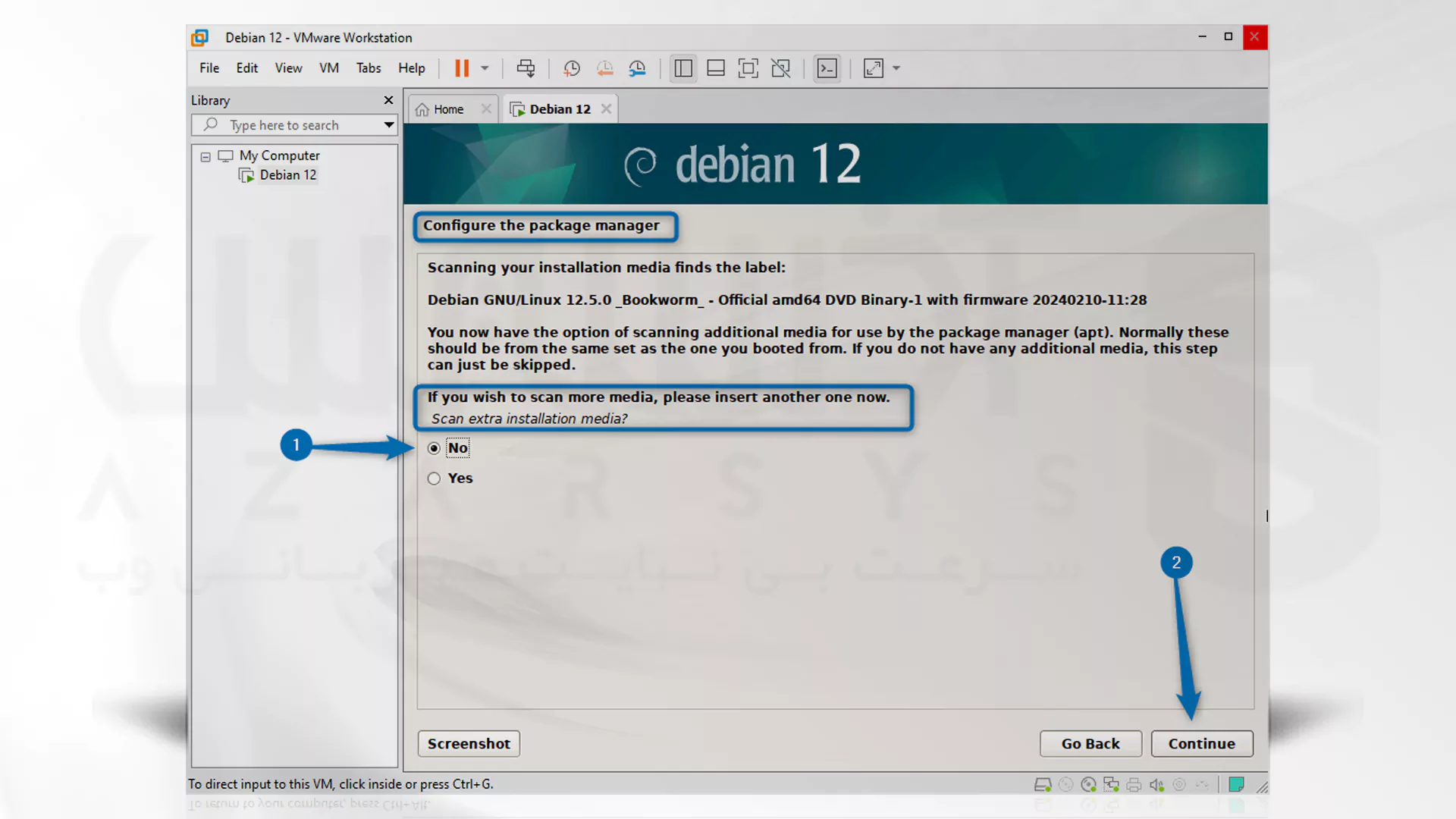Click the greyed-out CD/DVD drive status icon
This screenshot has height=819, width=1456.
click(1066, 785)
